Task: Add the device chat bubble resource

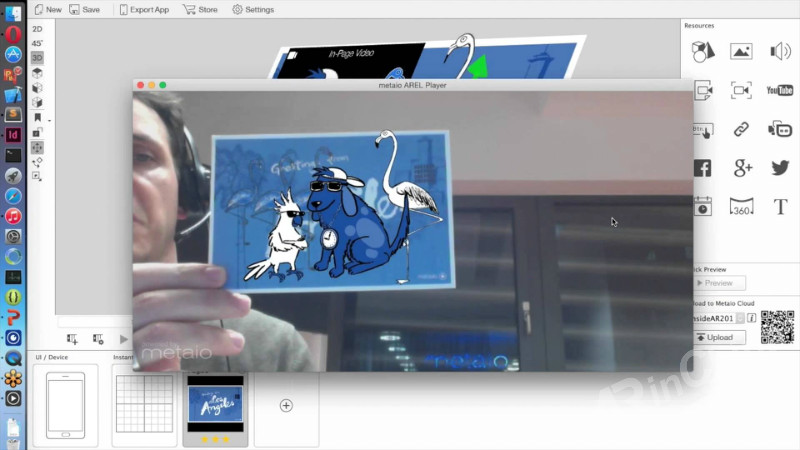Action: (780, 129)
